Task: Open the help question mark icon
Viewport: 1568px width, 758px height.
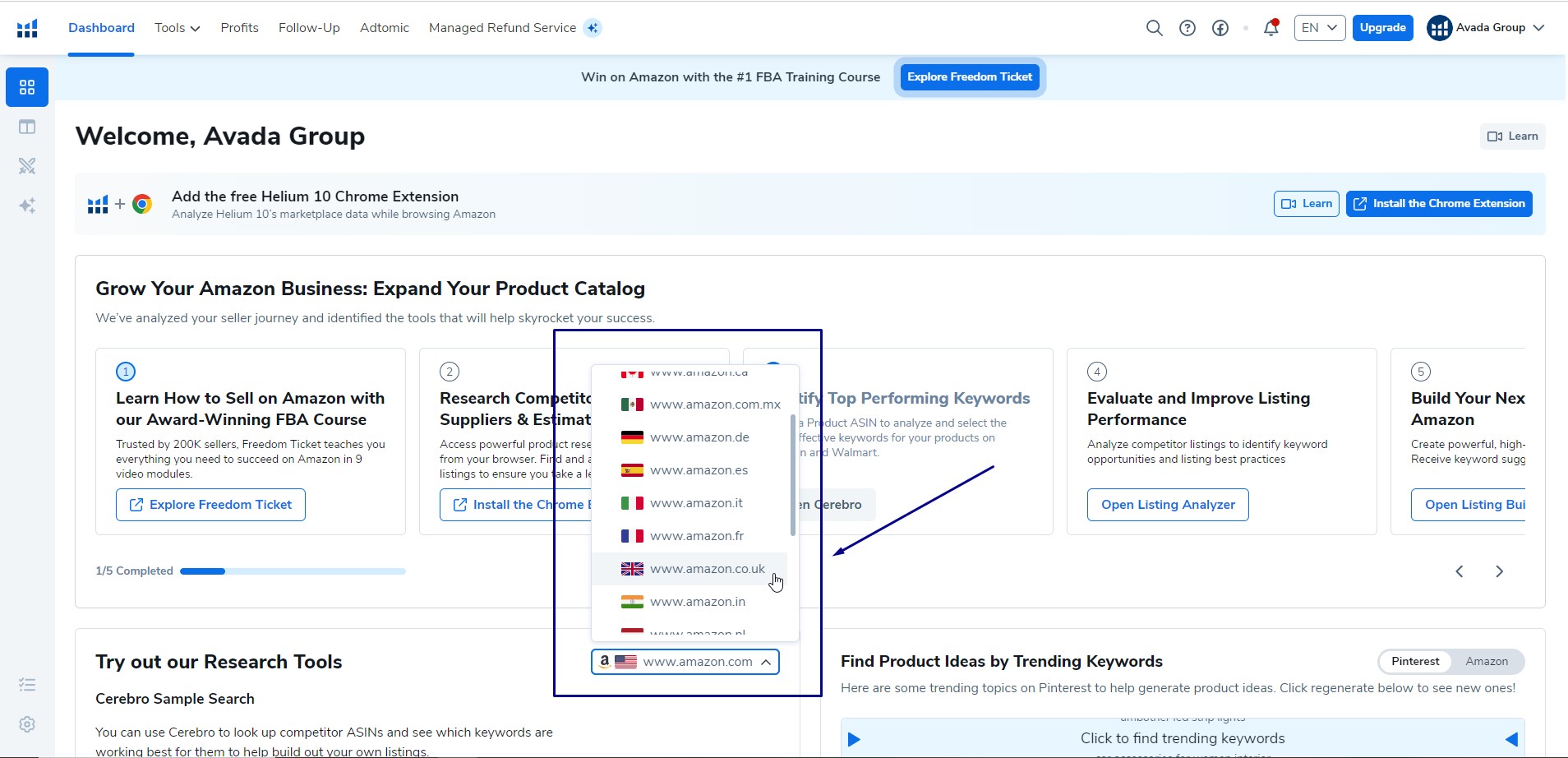Action: [1188, 28]
